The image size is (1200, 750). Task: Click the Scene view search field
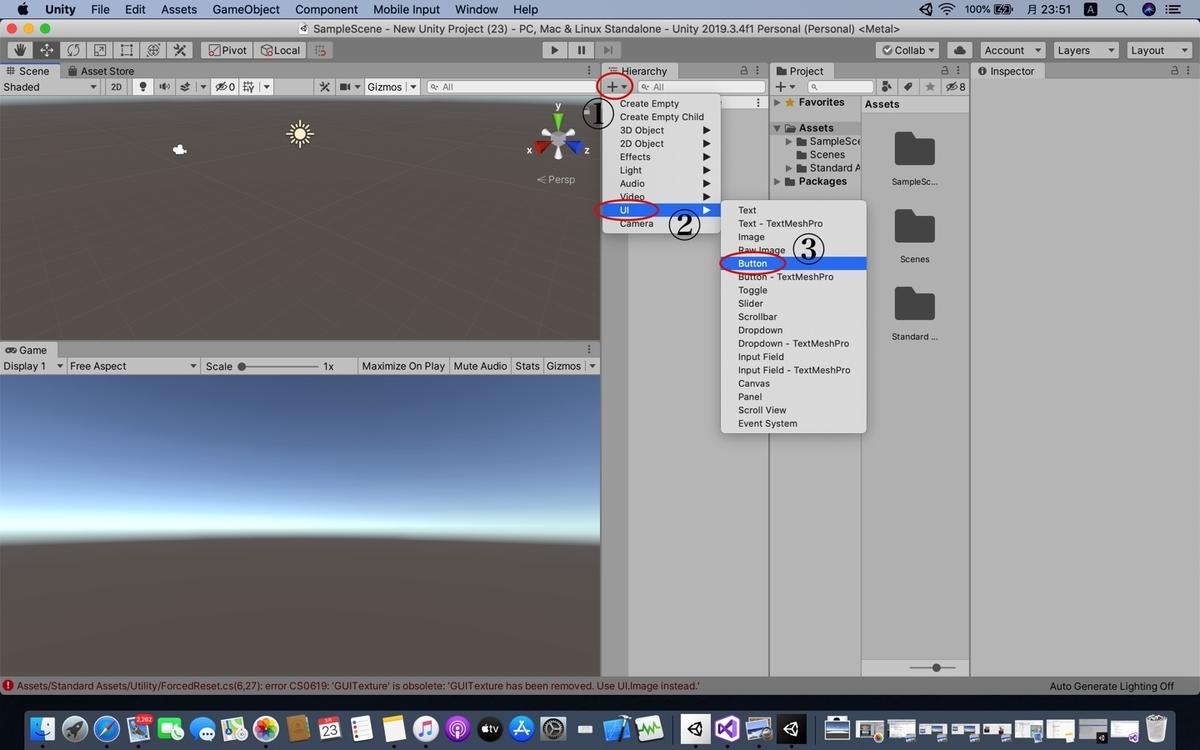[512, 87]
